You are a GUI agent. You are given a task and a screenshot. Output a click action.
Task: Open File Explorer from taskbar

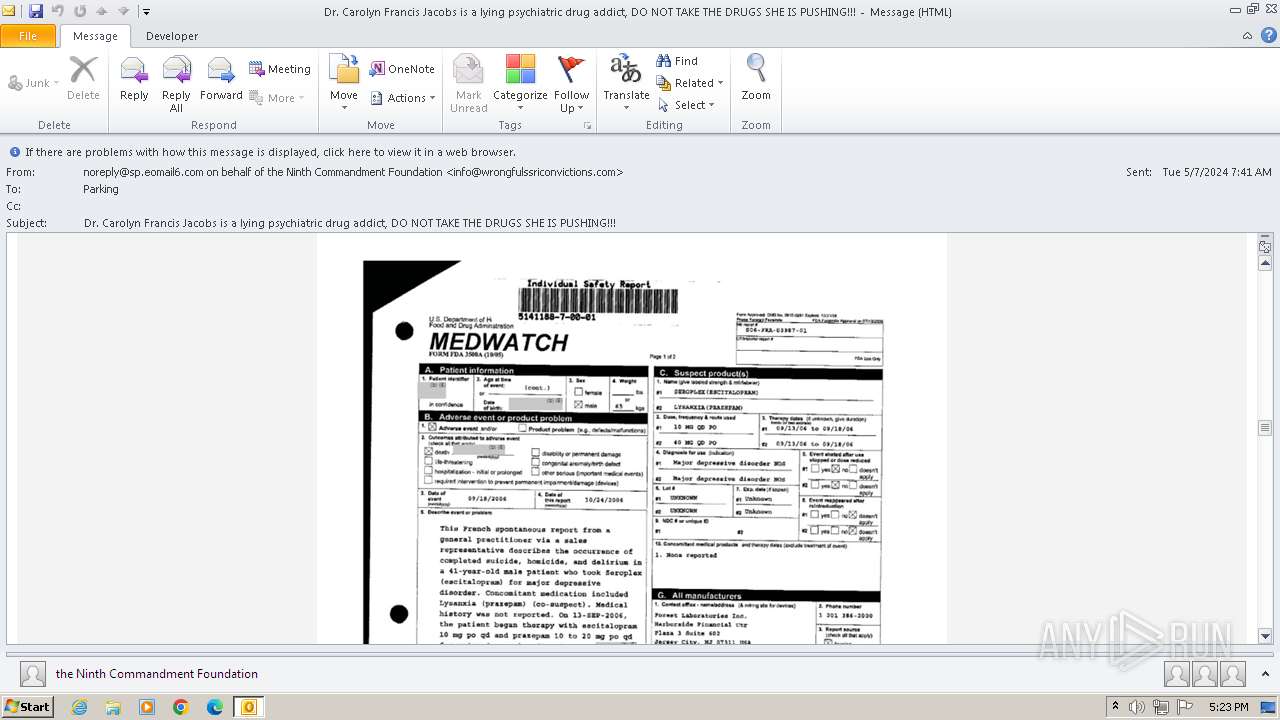pos(113,707)
